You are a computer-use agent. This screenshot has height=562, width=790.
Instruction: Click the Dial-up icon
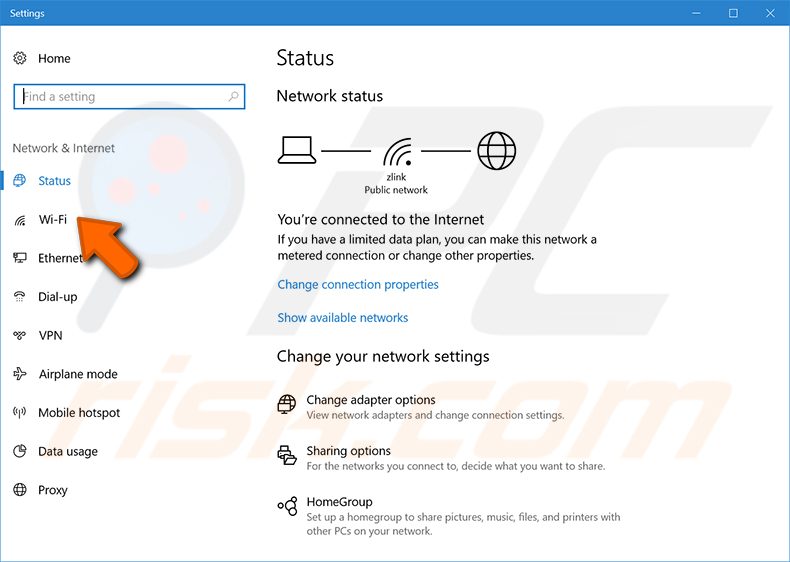(20, 296)
